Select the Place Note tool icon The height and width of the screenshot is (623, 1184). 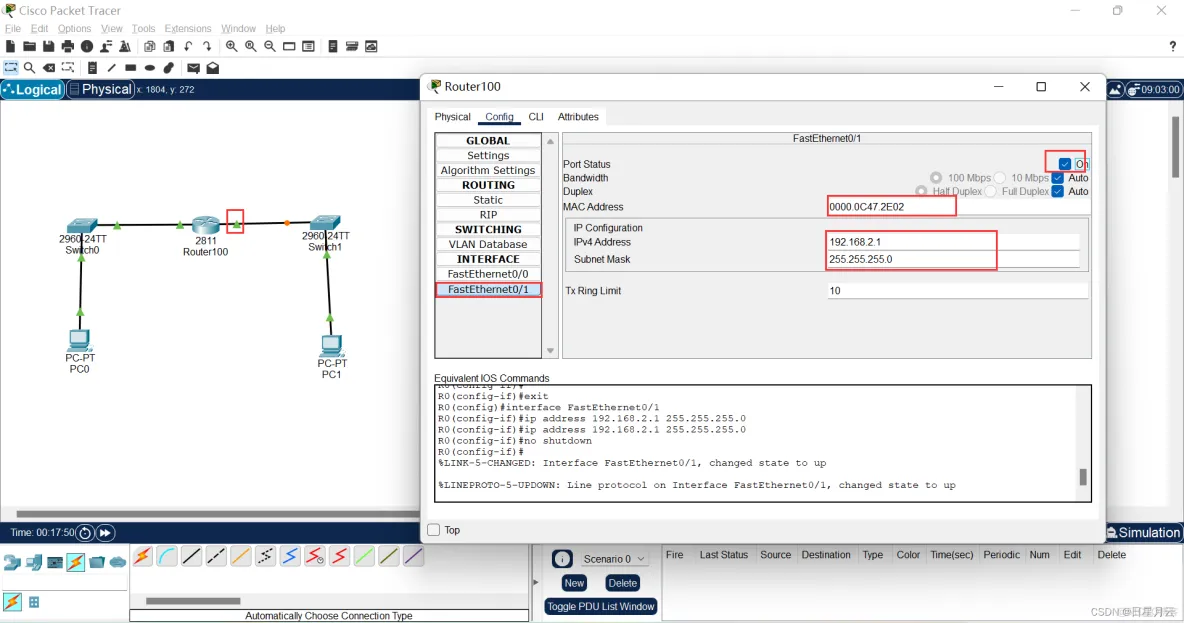[92, 68]
